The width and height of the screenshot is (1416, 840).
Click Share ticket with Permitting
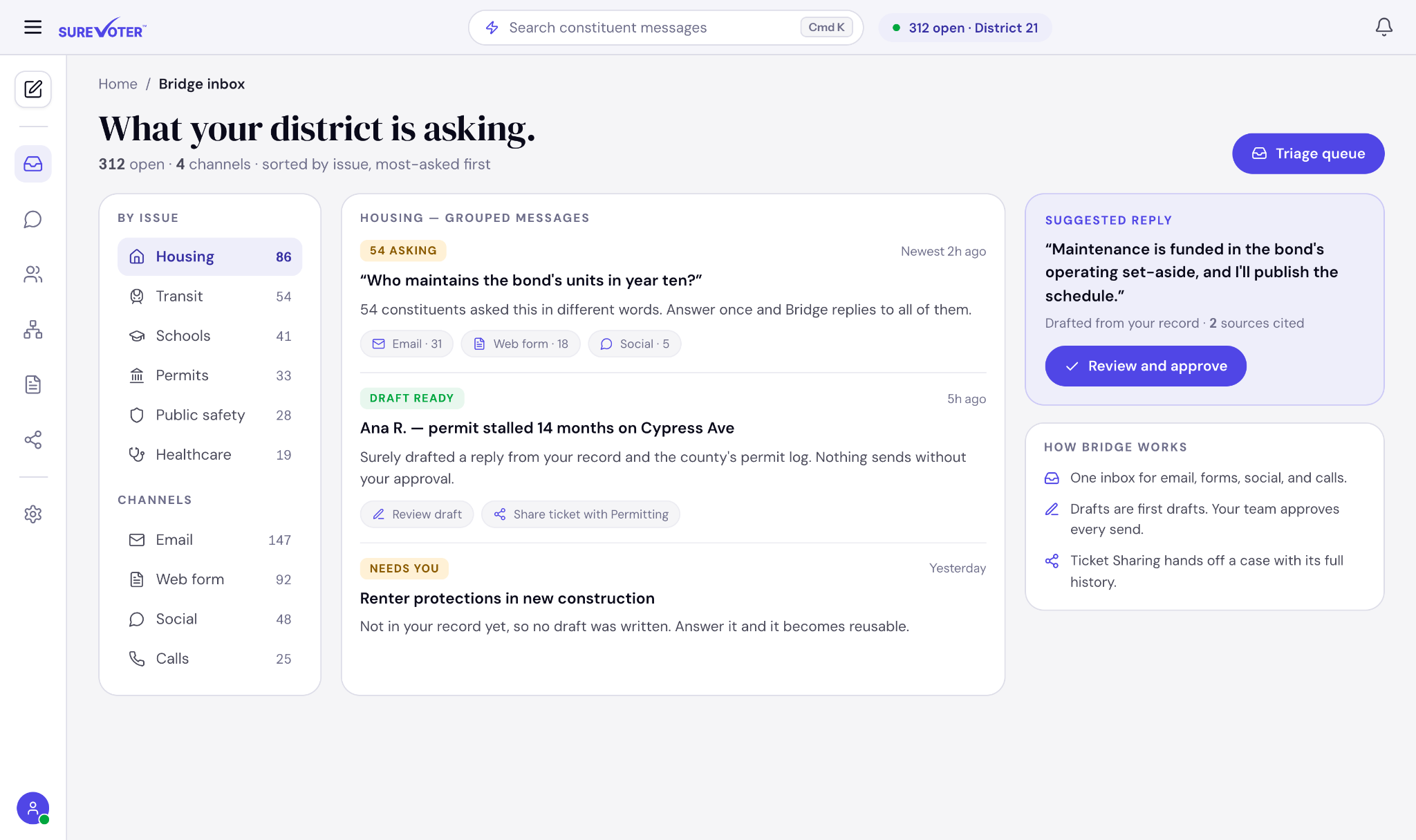click(581, 514)
